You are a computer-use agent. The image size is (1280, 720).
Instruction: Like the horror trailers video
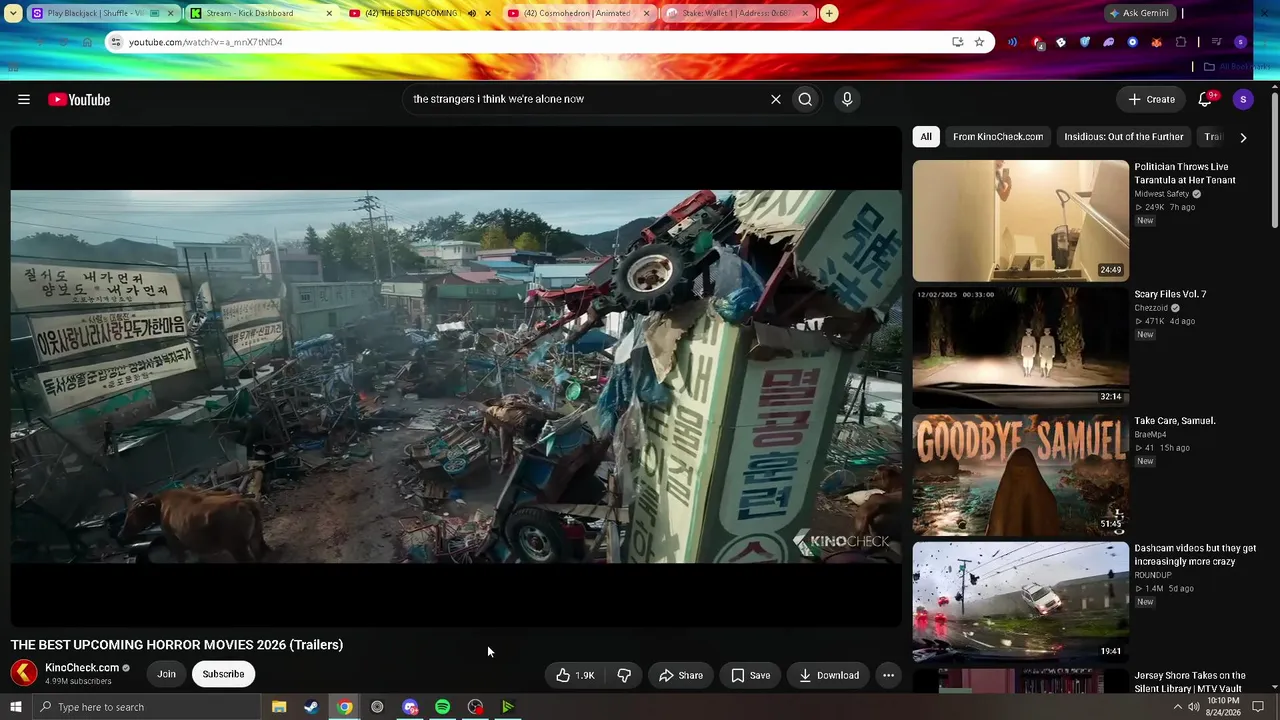pyautogui.click(x=575, y=675)
